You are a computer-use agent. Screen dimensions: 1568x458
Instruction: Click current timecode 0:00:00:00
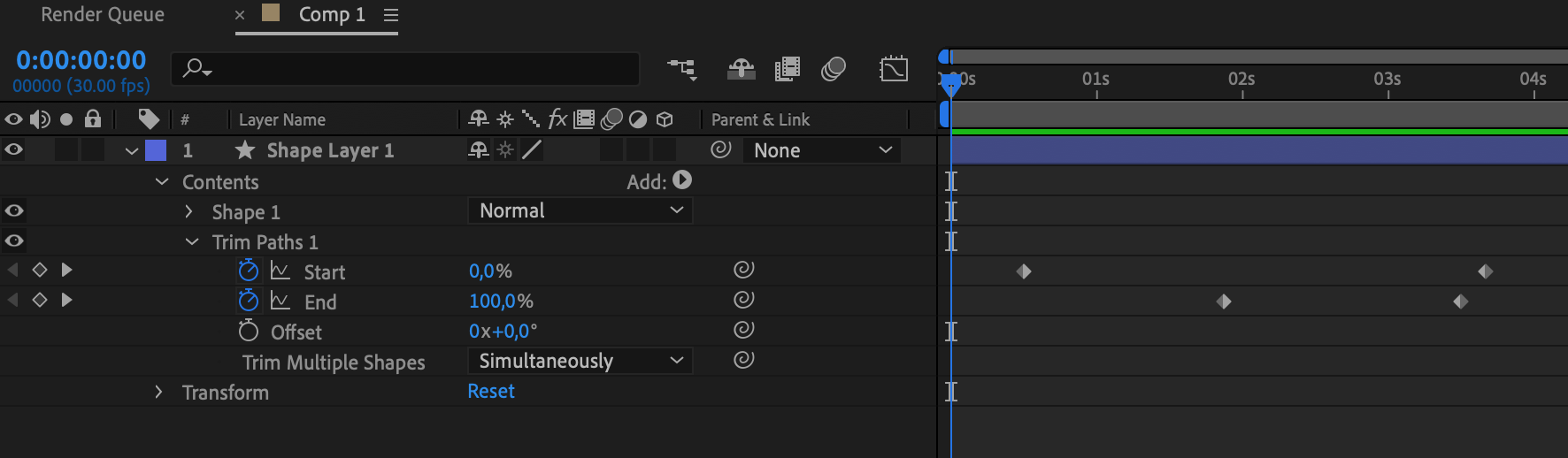pos(81,60)
